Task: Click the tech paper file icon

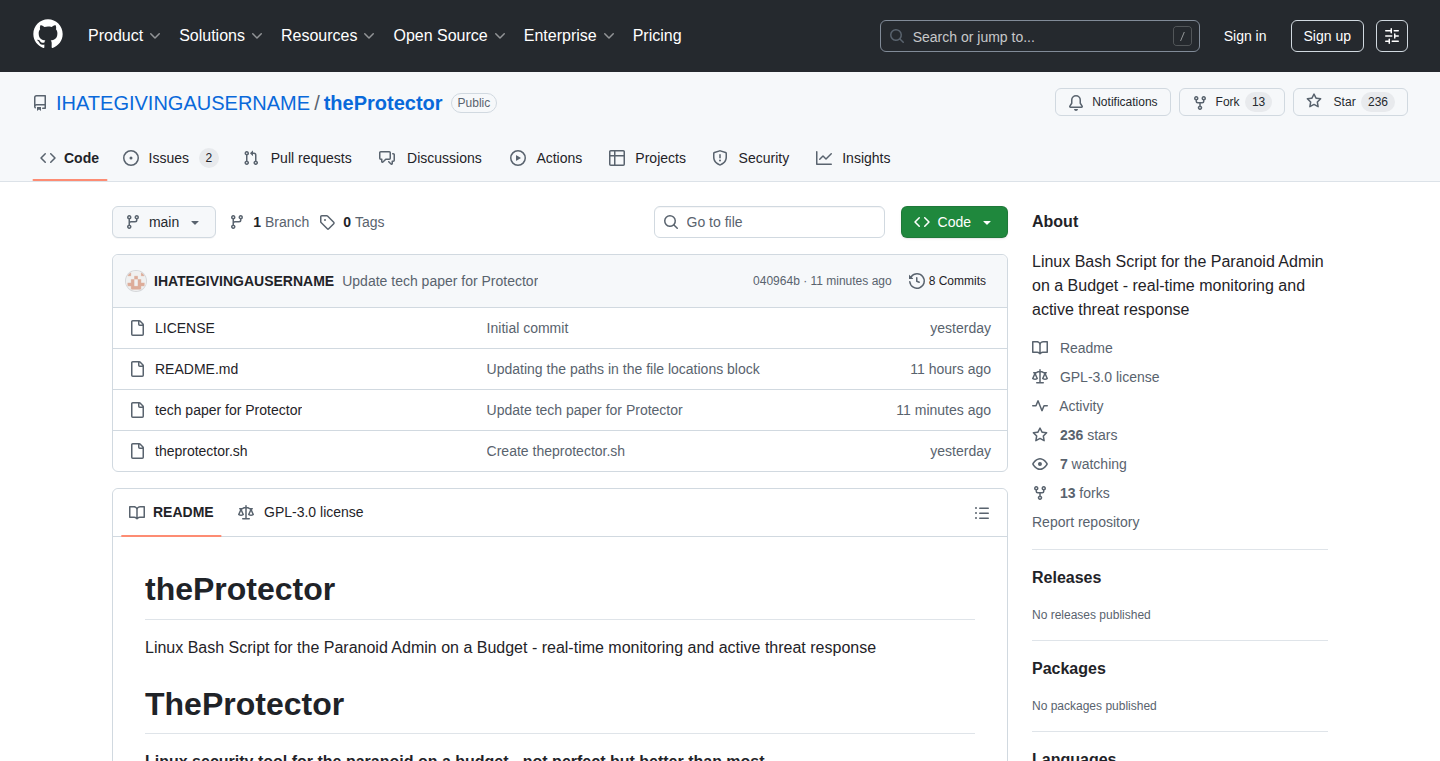Action: [x=138, y=410]
